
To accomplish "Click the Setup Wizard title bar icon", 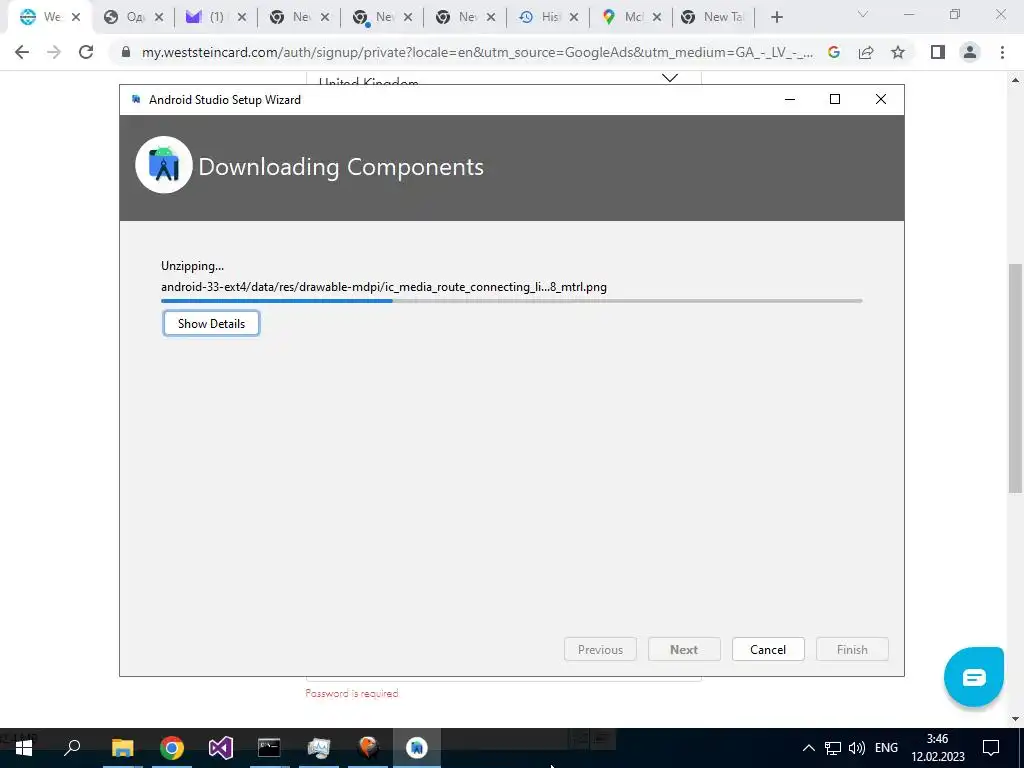I will point(136,99).
